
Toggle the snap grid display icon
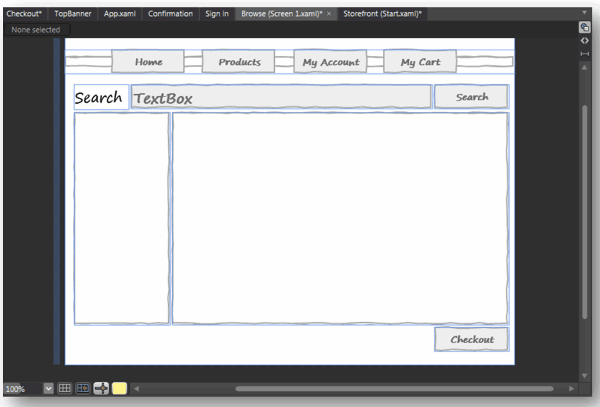click(x=64, y=388)
